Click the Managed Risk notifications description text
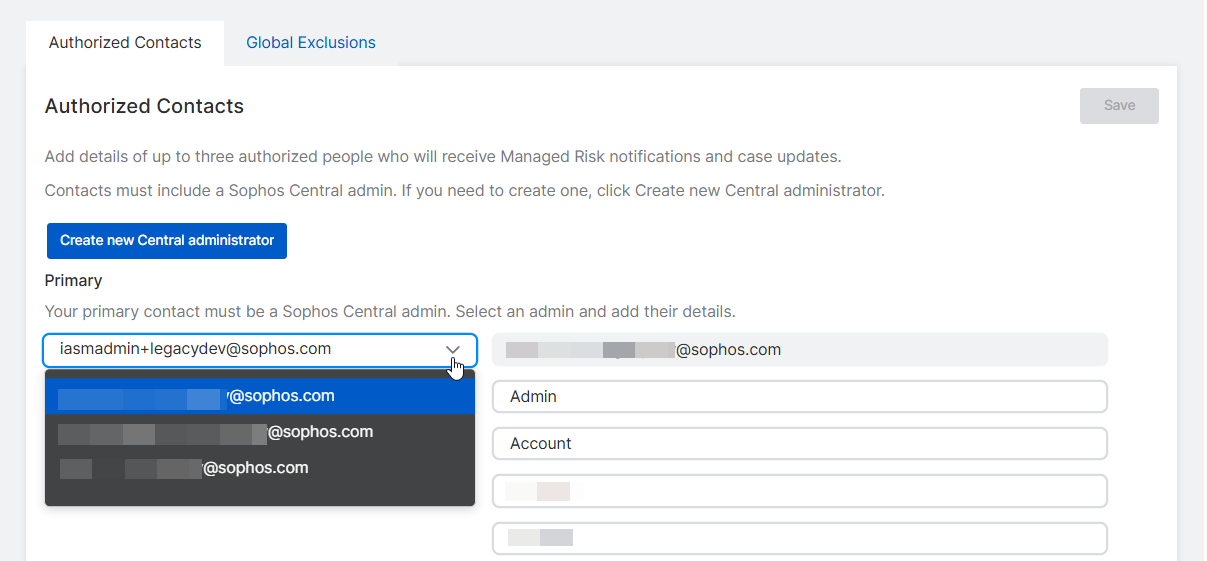The width and height of the screenshot is (1207, 561). (x=442, y=157)
